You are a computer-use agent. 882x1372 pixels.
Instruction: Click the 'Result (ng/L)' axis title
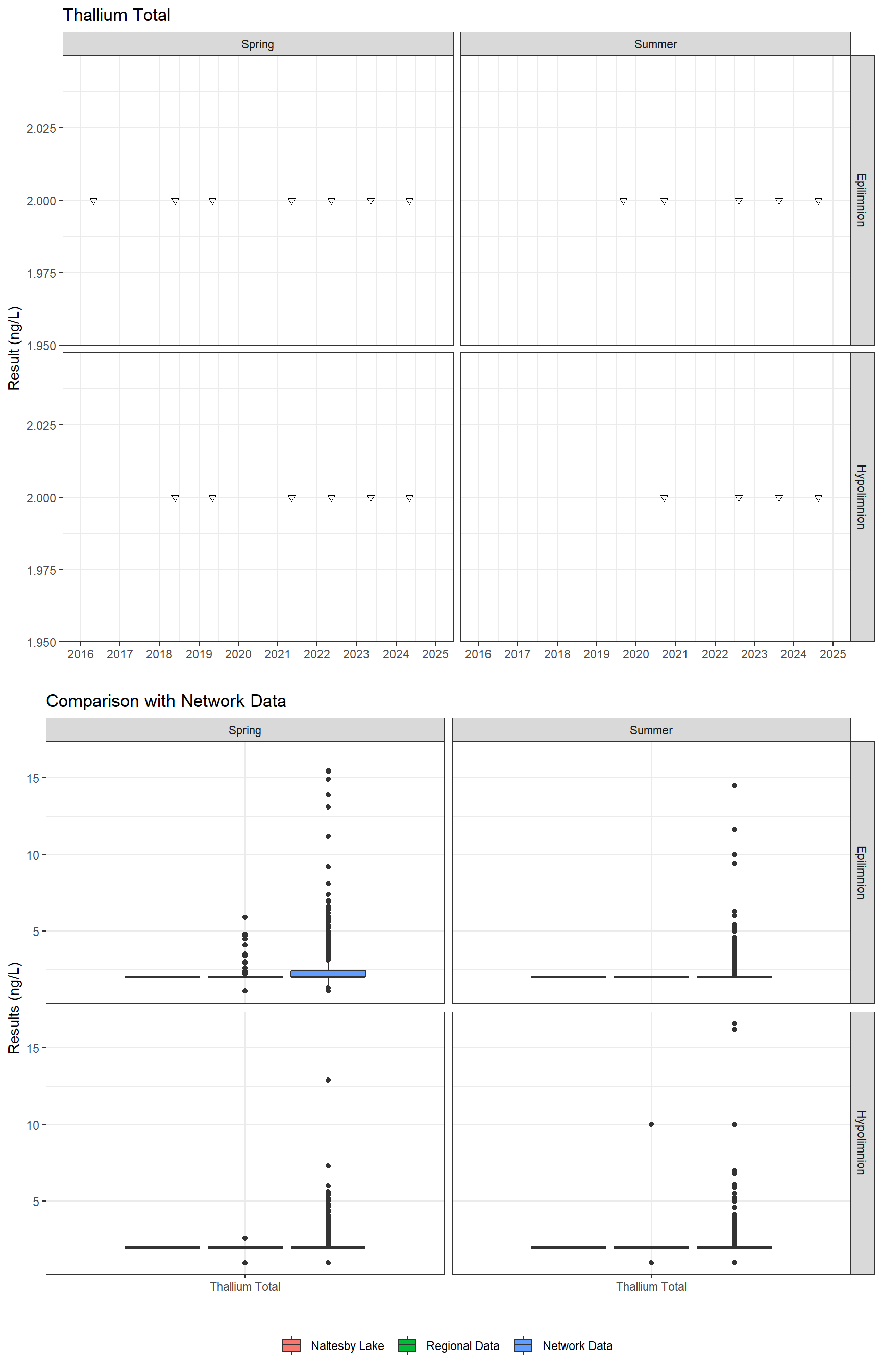[14, 348]
